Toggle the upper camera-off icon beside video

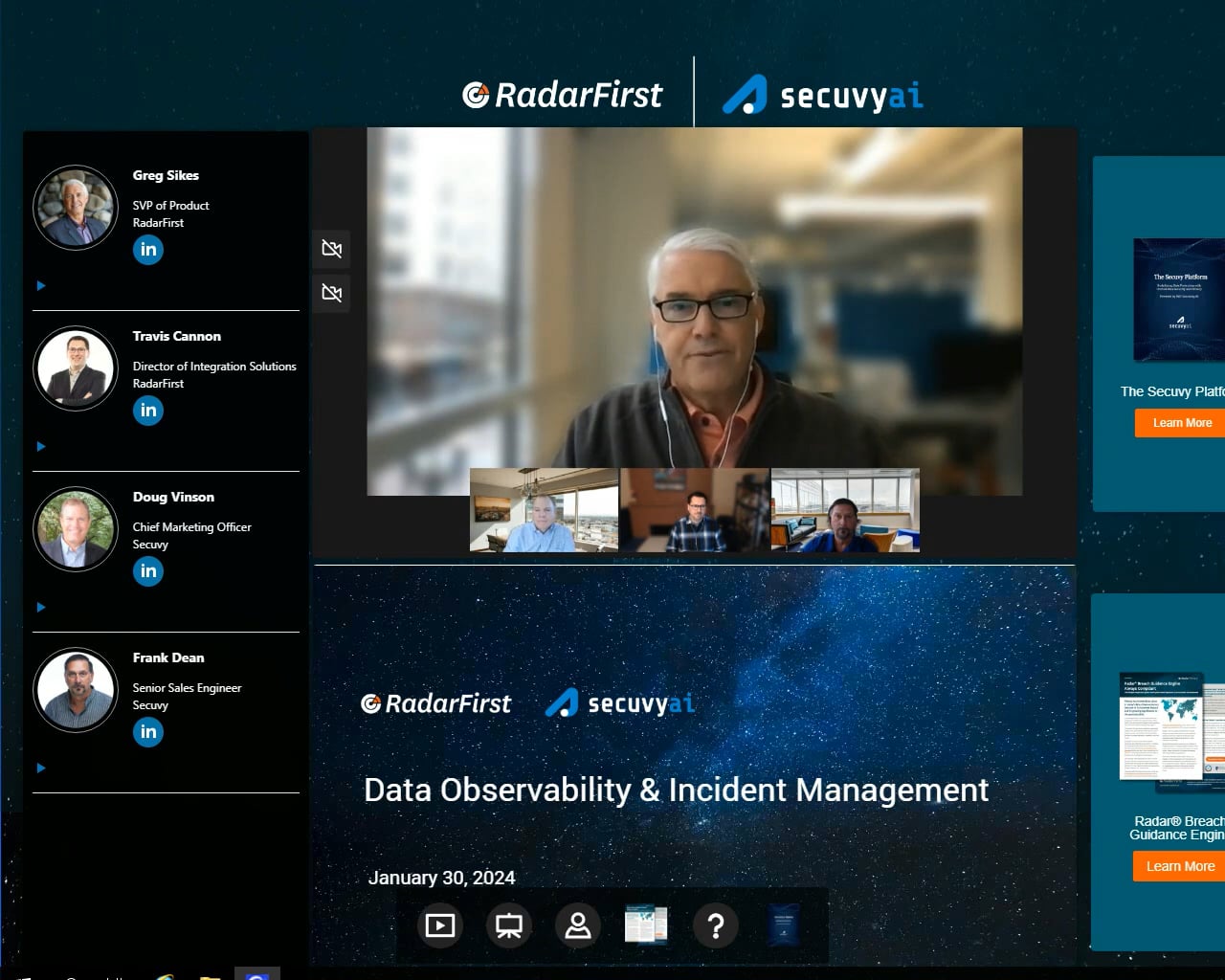pos(332,249)
